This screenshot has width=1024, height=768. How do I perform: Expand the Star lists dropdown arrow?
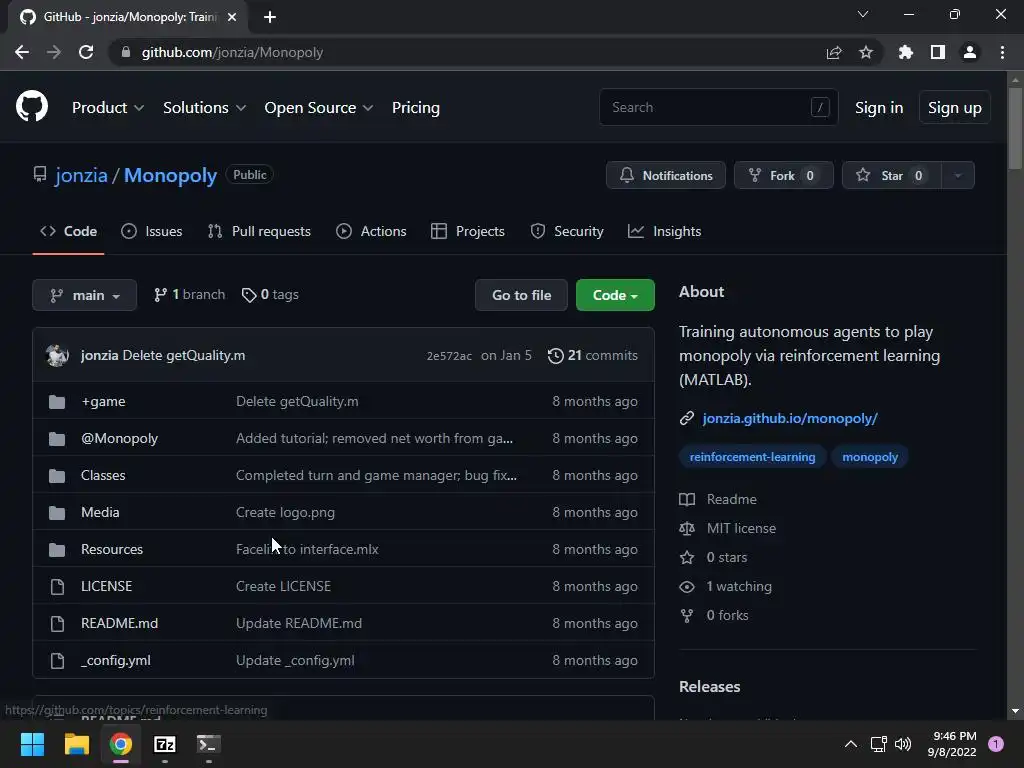click(958, 175)
